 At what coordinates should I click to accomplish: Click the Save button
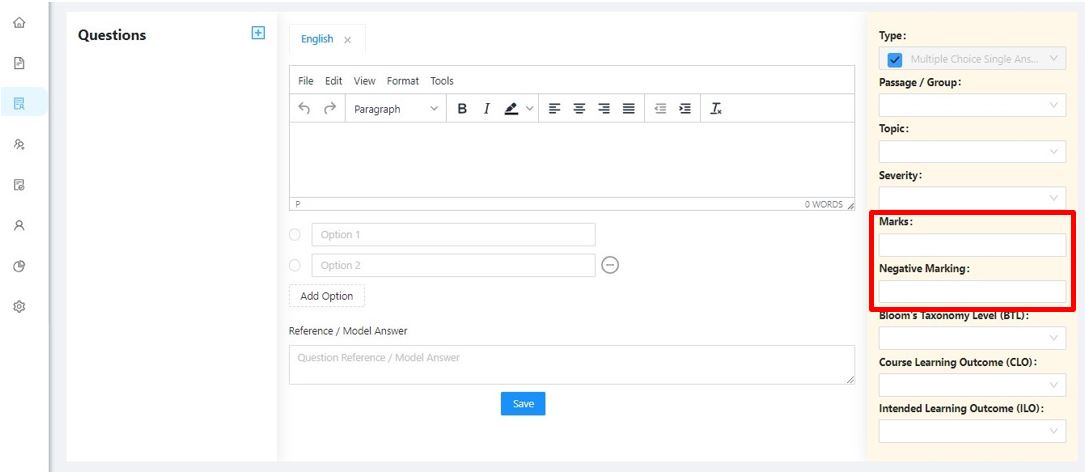523,404
